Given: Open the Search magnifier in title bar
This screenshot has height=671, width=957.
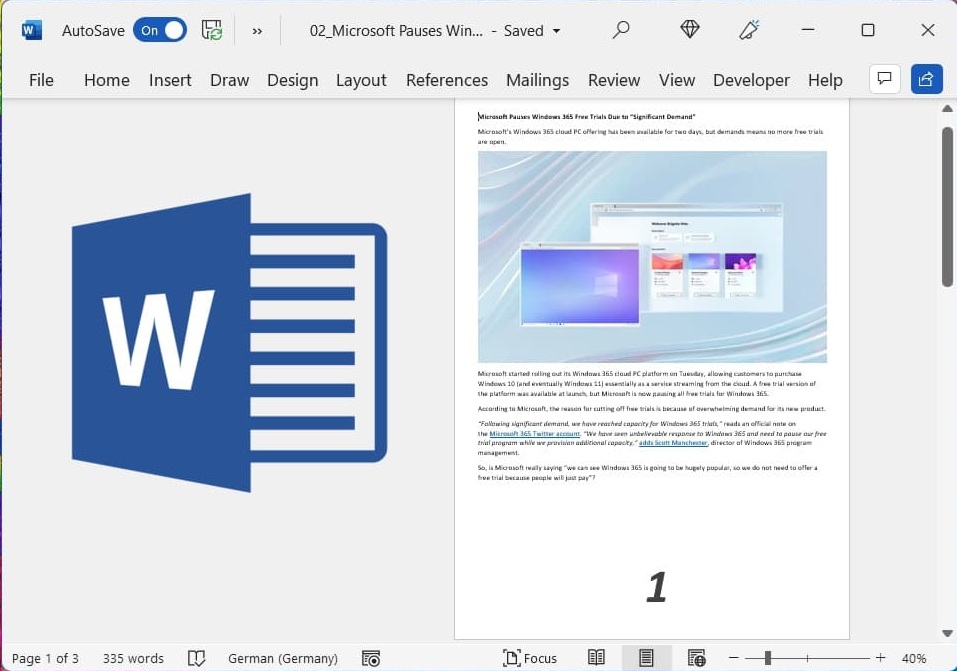Looking at the screenshot, I should coord(621,29).
